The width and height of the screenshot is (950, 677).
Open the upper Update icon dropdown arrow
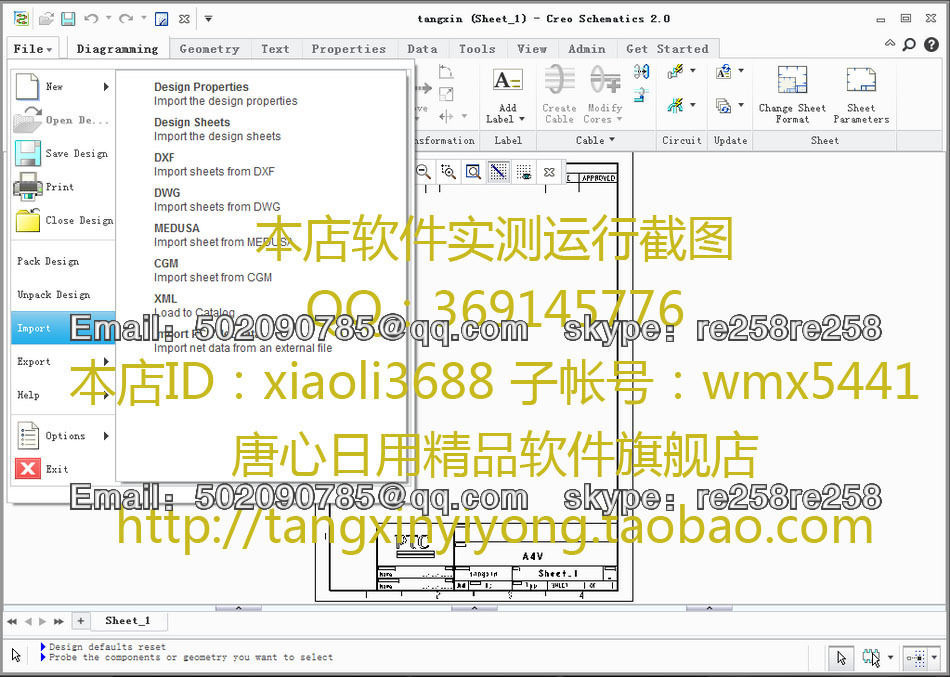tap(741, 71)
